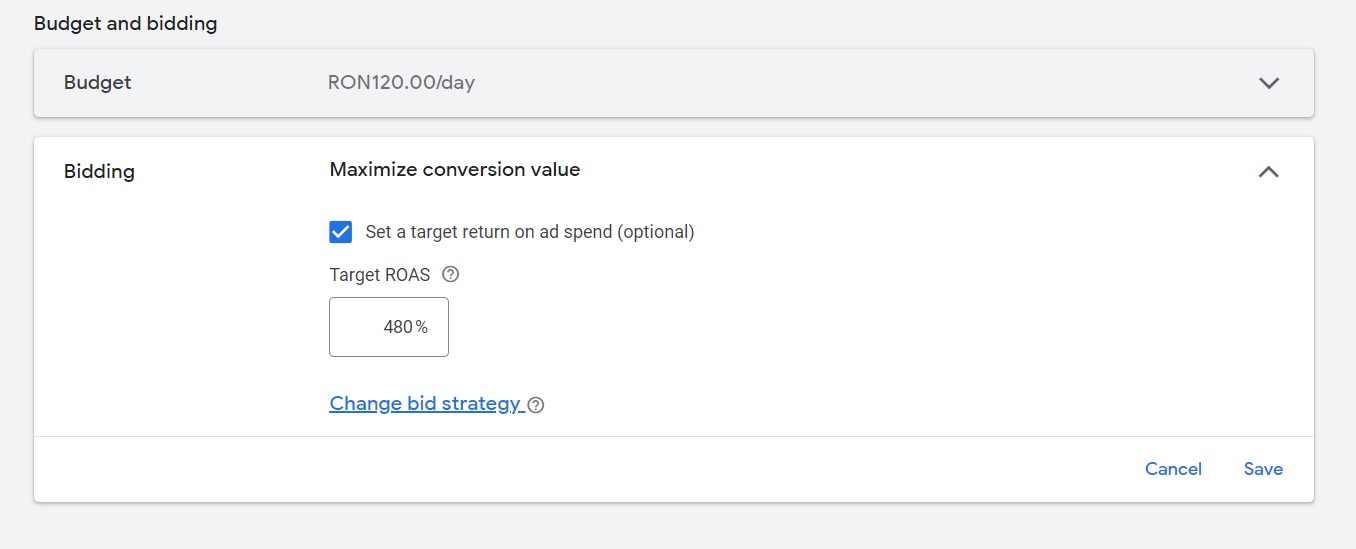Open the Change bid strategy link

click(425, 403)
